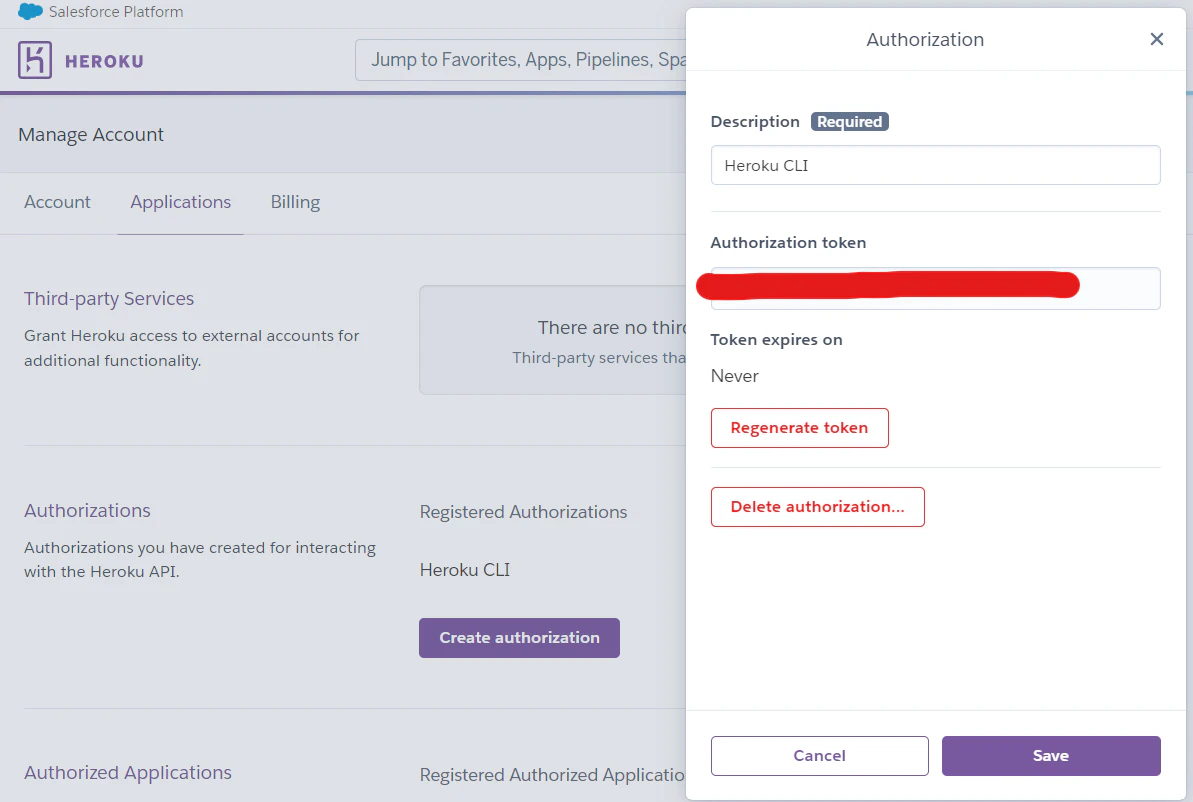Click Delete authorization button
This screenshot has height=802, width=1193.
[x=817, y=507]
